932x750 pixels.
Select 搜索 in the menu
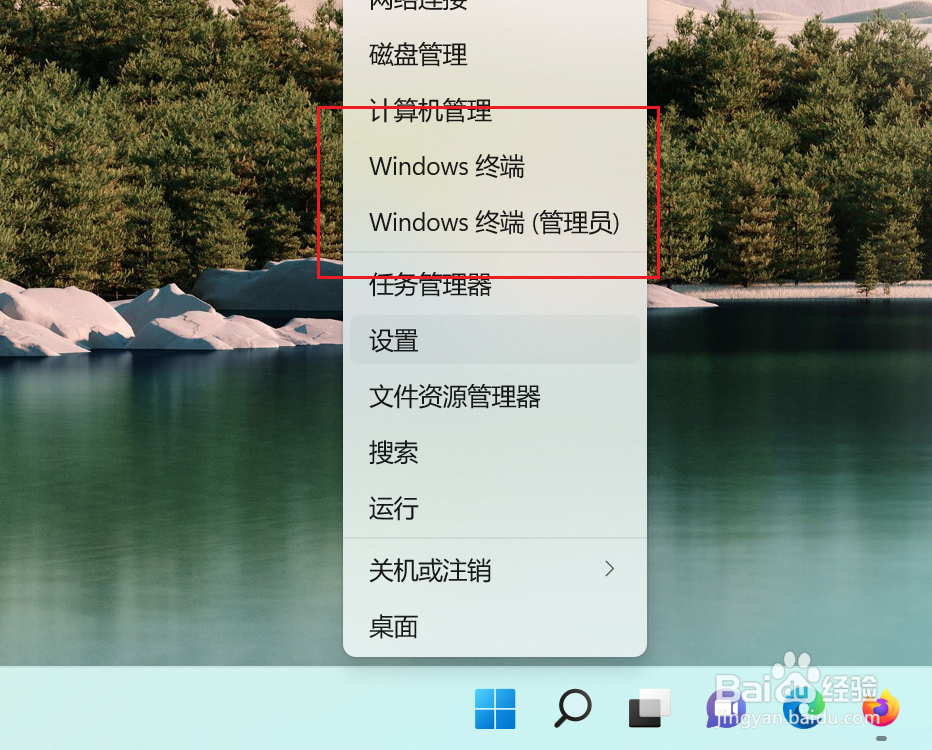pyautogui.click(x=392, y=453)
